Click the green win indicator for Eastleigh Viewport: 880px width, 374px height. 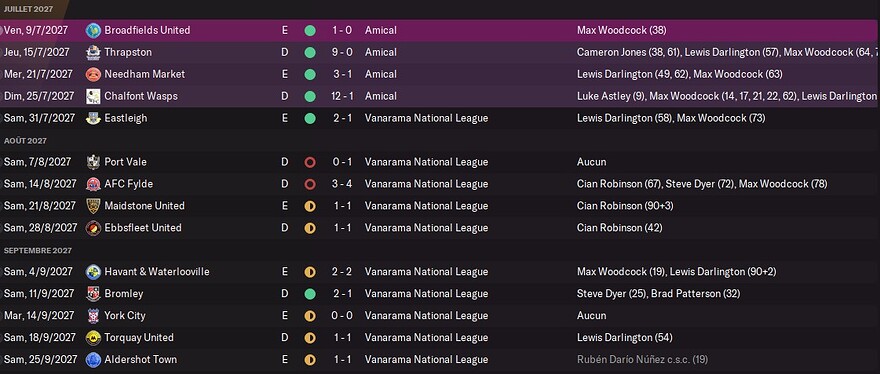(x=310, y=118)
